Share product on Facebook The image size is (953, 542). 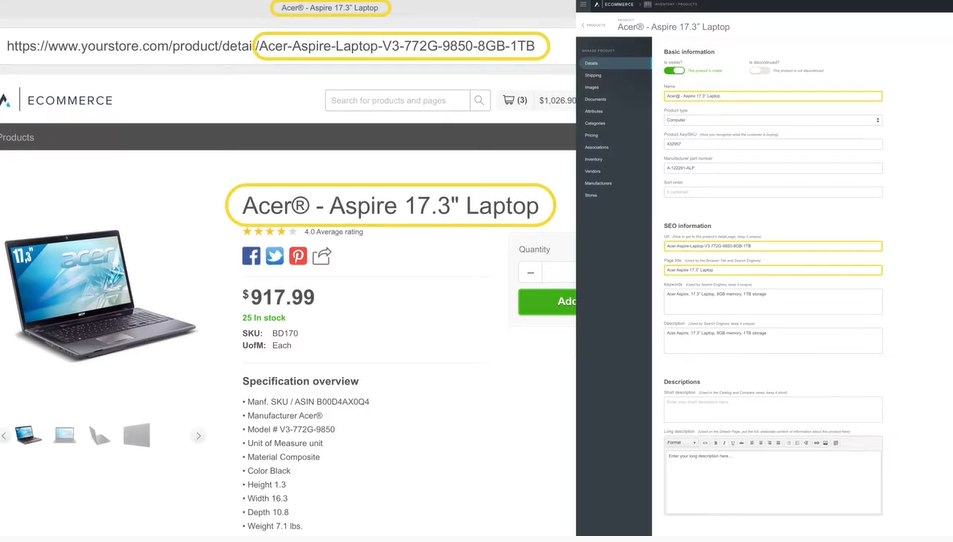point(251,256)
